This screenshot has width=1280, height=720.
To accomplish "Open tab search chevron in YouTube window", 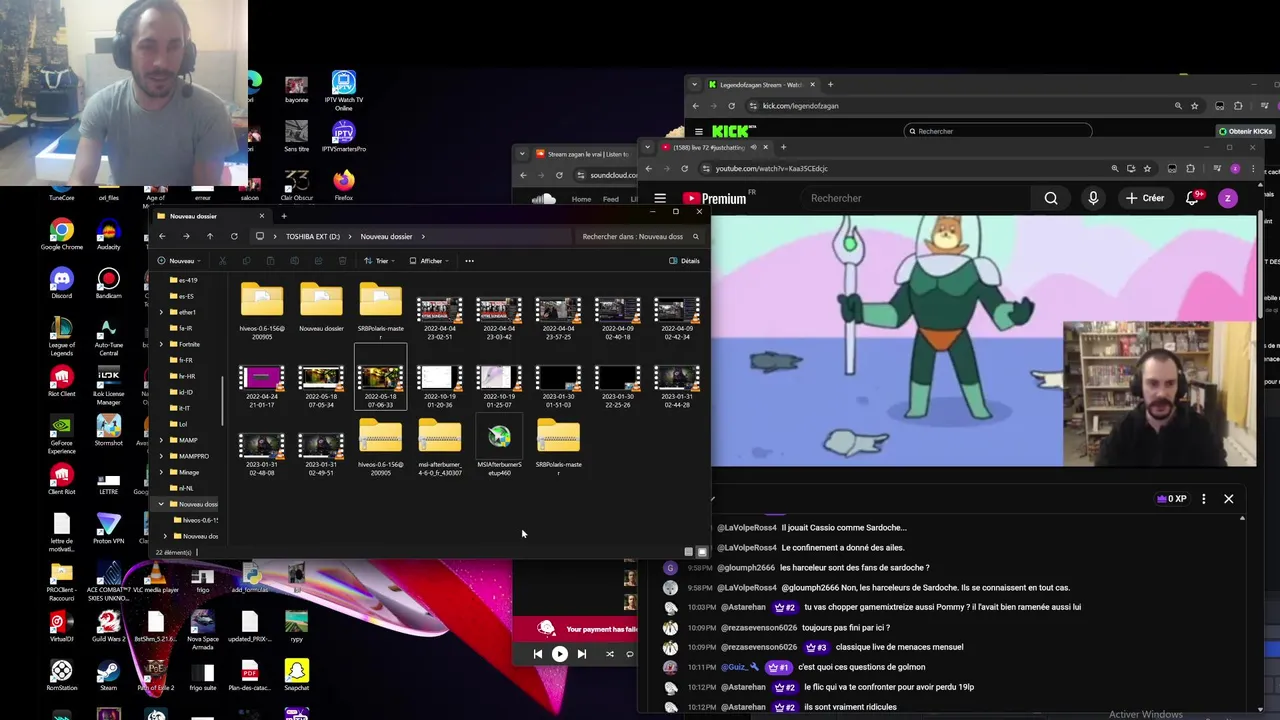I will pyautogui.click(x=647, y=147).
